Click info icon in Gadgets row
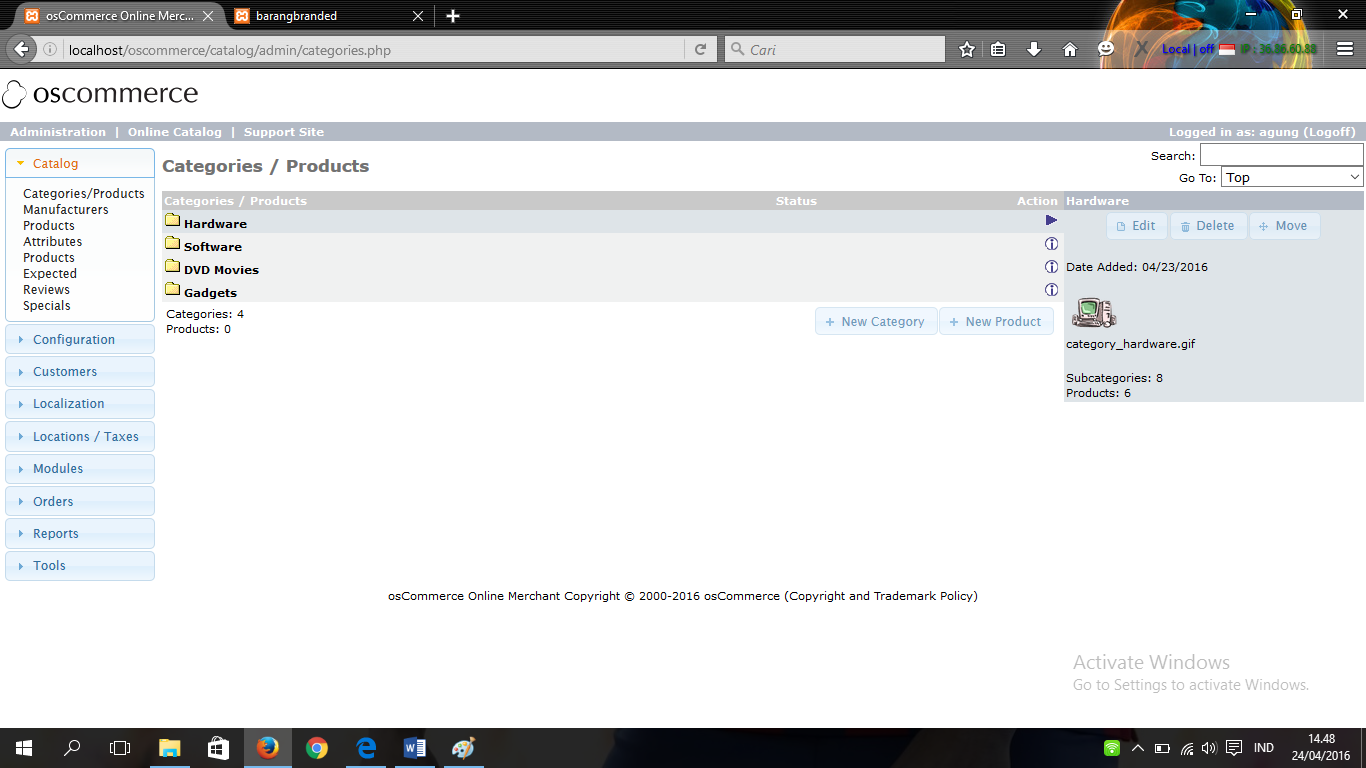 (1051, 290)
